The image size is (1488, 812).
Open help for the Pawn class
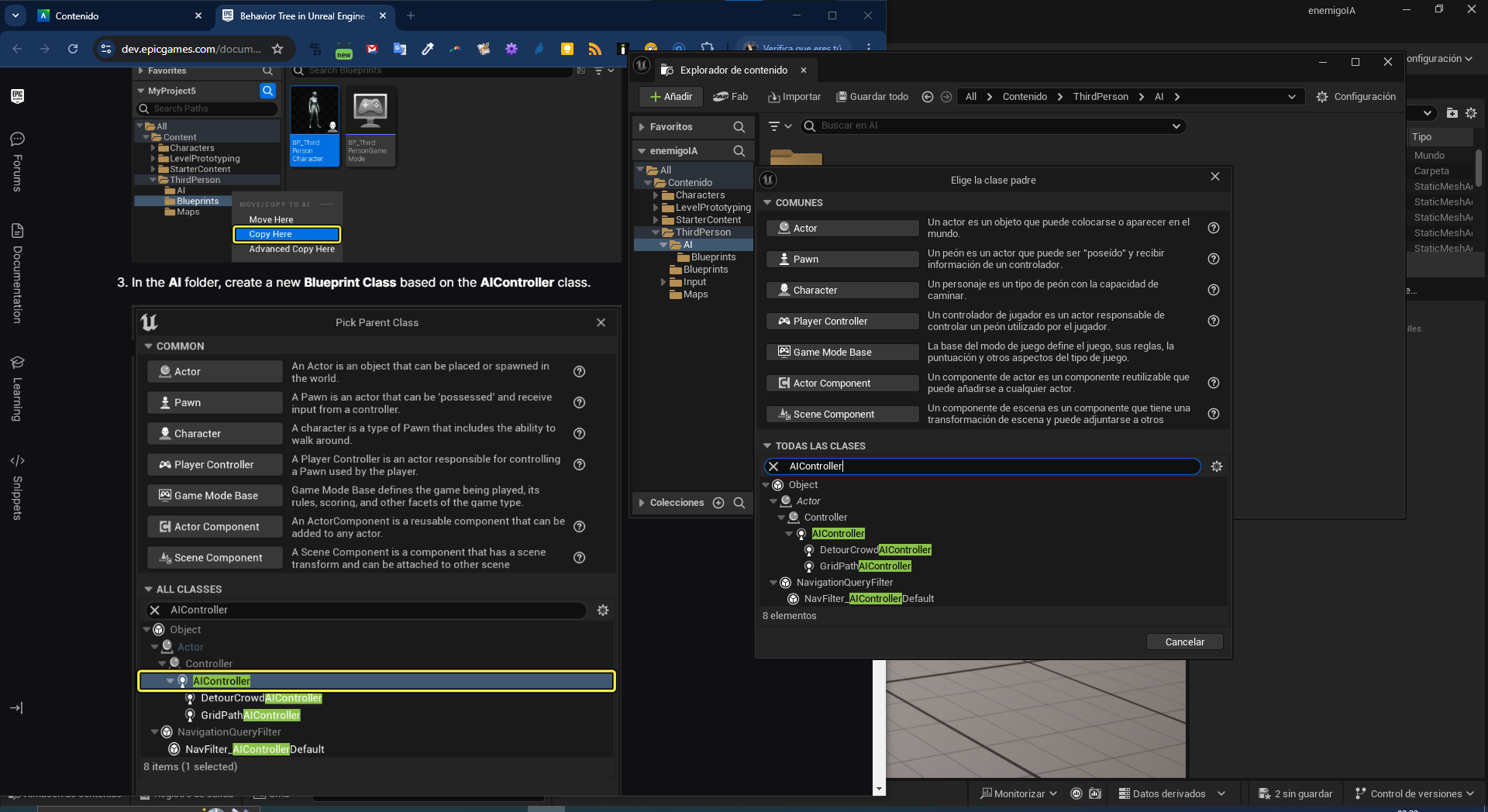(x=1214, y=259)
